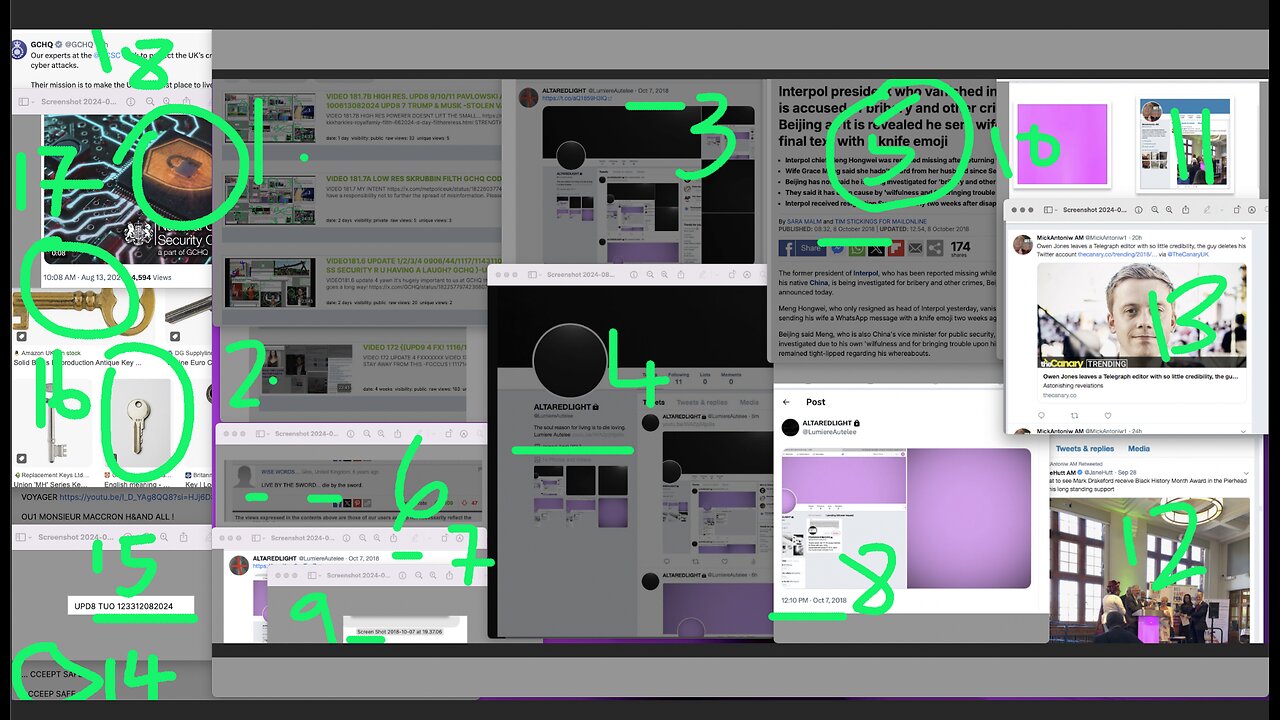Open VIDEO 181.7B HIGH RES video title

click(413, 103)
